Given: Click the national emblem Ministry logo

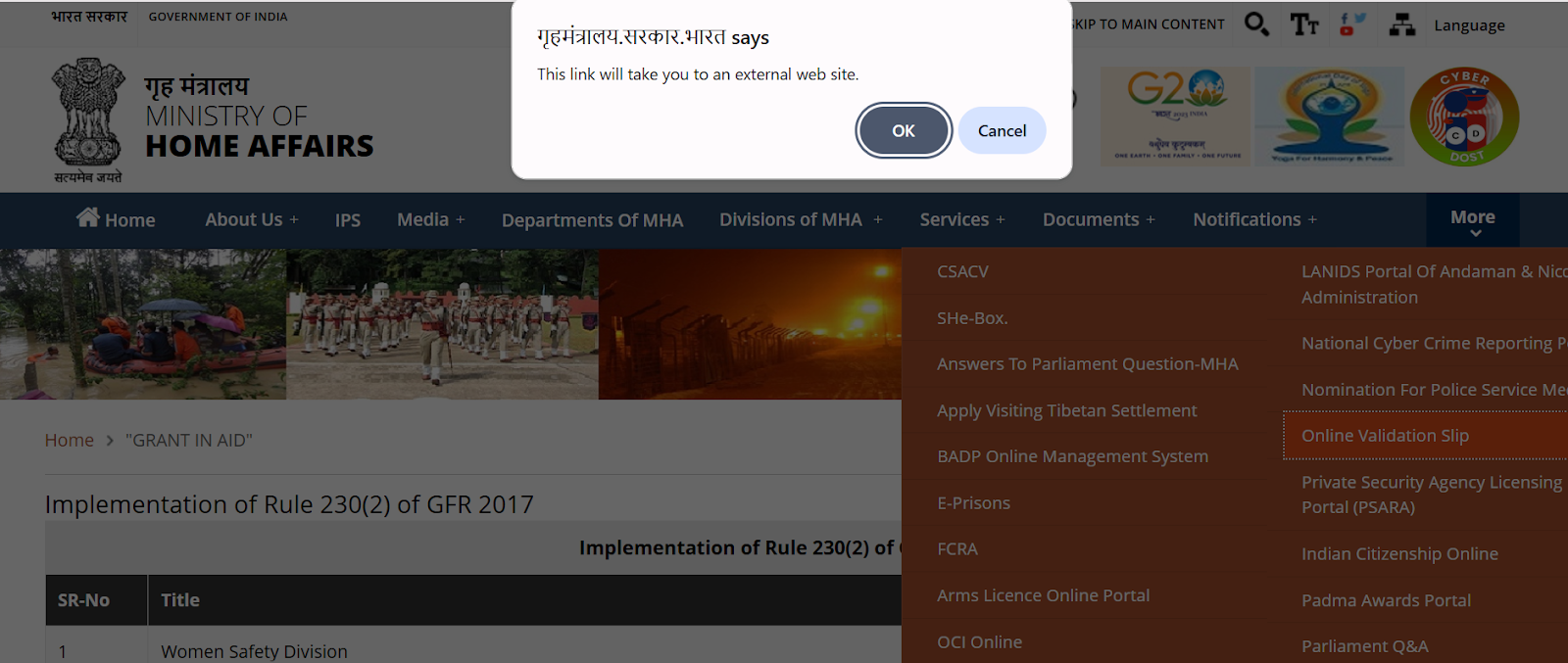Looking at the screenshot, I should [88, 119].
